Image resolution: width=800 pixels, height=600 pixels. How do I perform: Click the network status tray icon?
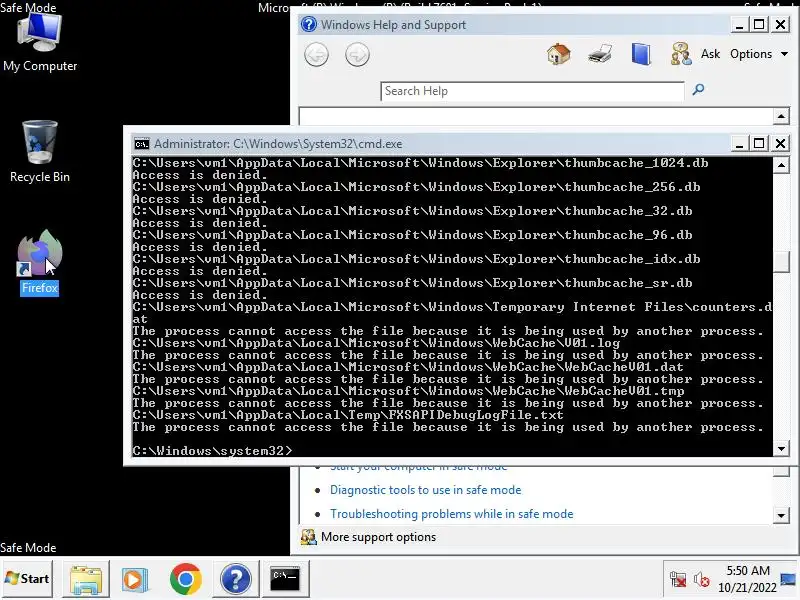click(x=678, y=579)
